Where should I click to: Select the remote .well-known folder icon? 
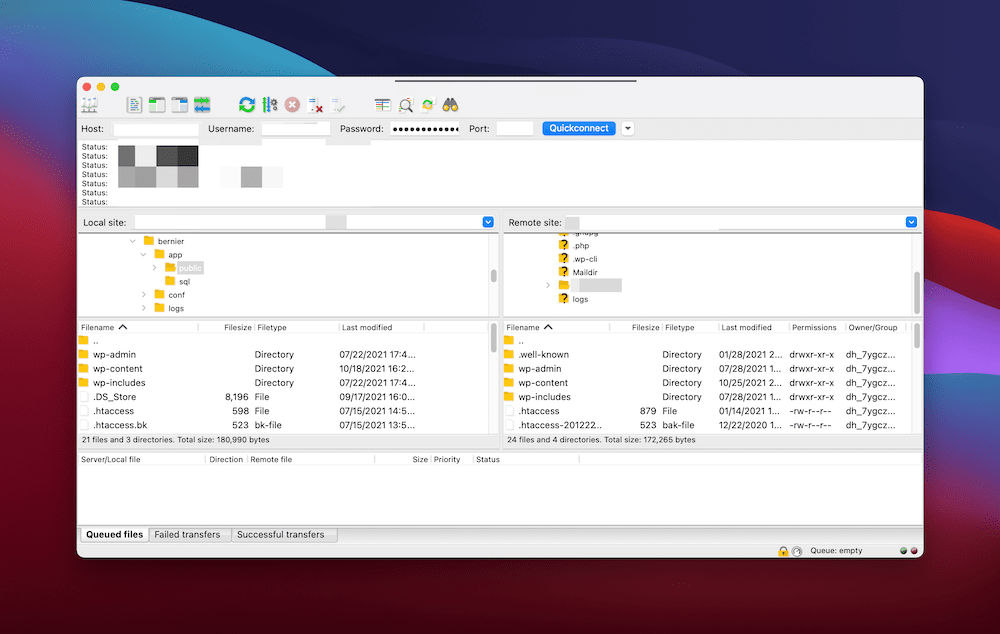(508, 354)
